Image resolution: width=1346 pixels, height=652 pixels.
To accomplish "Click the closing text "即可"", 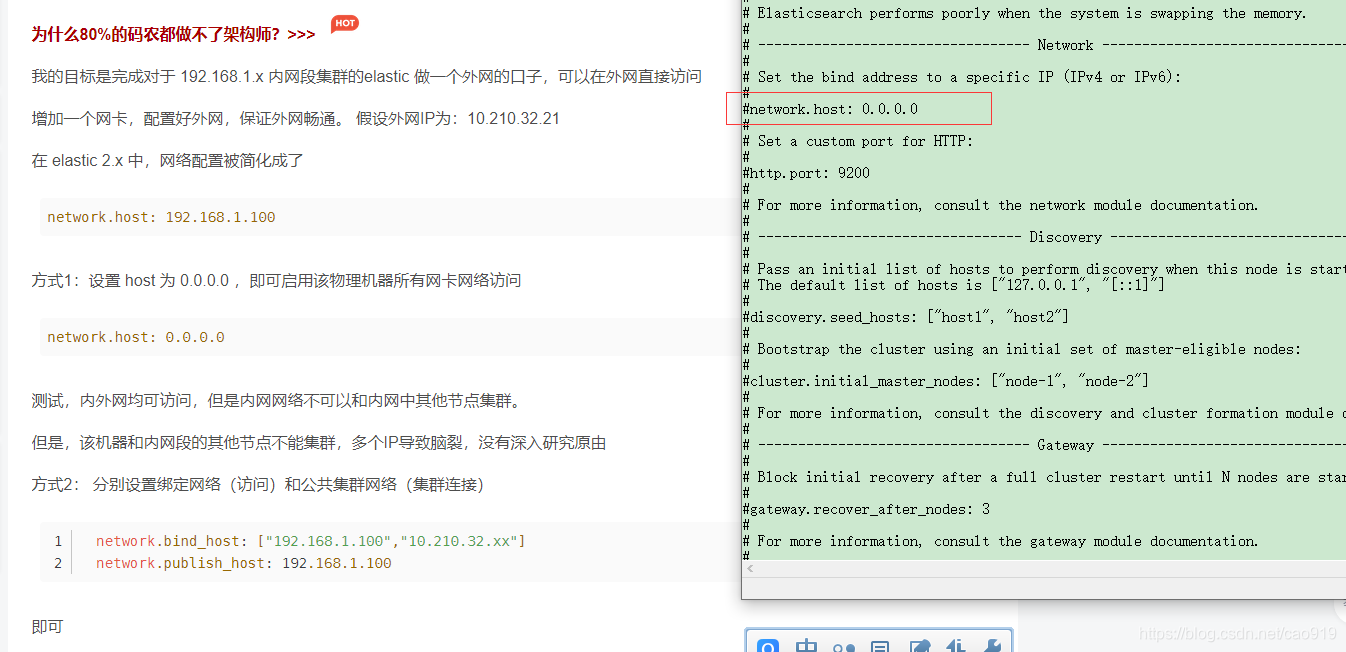I will coord(47,626).
